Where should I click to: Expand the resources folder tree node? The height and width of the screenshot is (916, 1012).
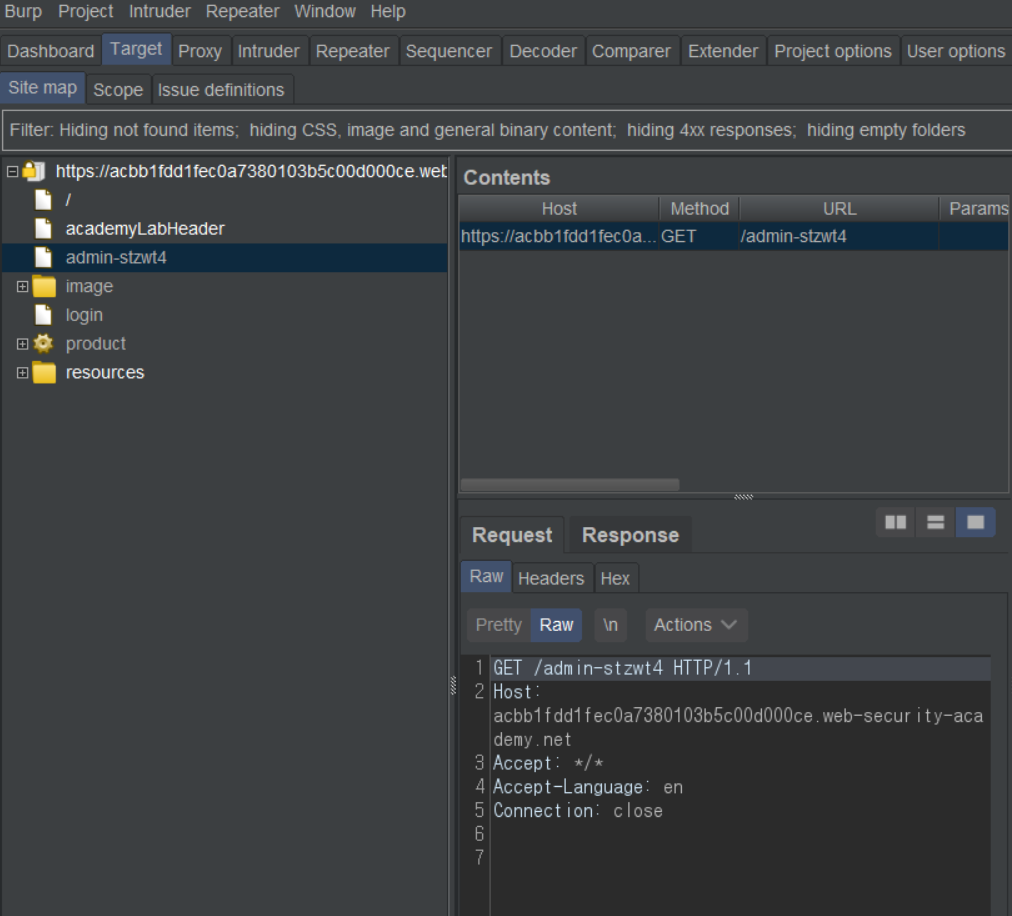(x=22, y=372)
